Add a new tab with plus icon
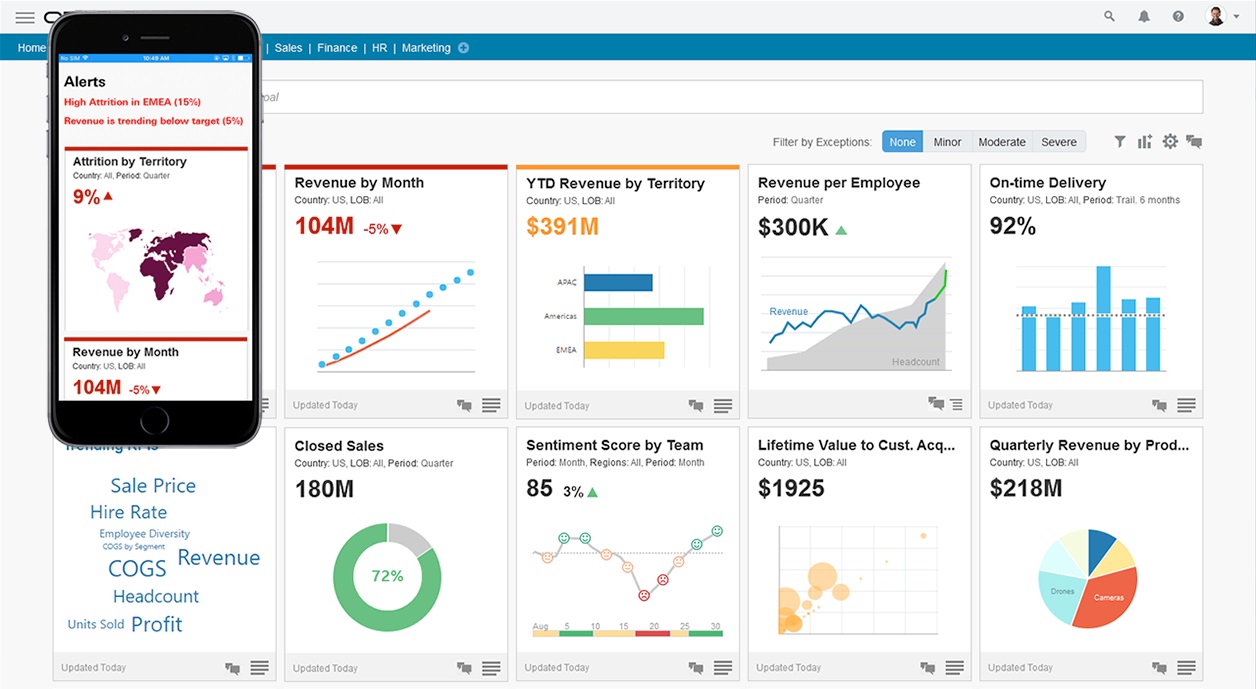Screen dimensions: 1256x689 coord(463,48)
